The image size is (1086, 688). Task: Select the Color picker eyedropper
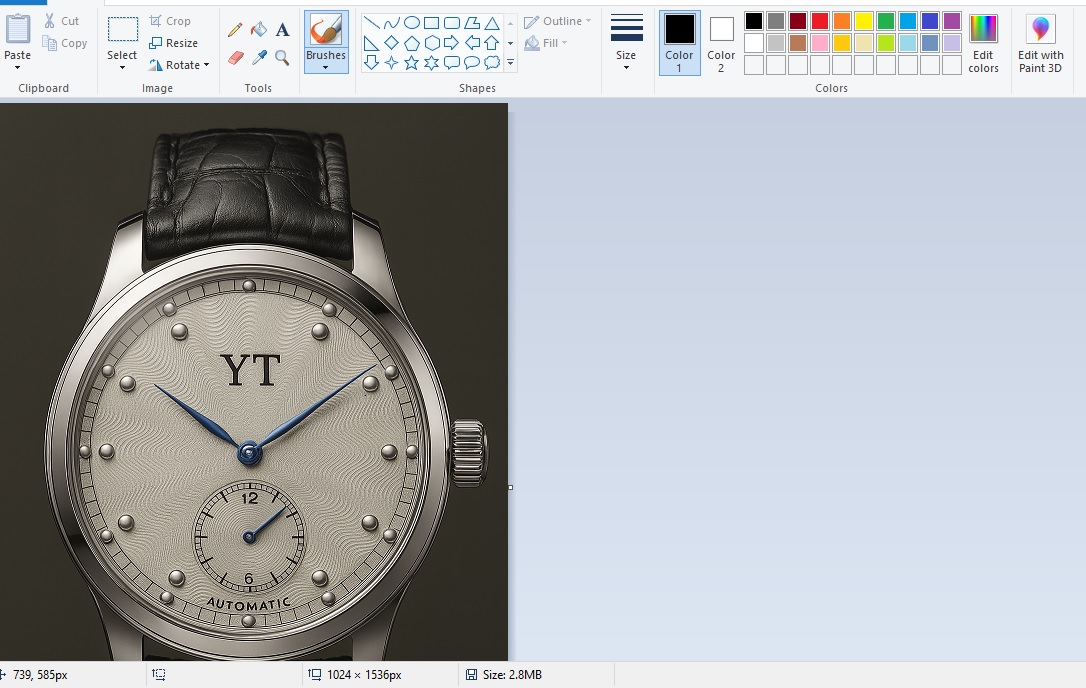point(259,58)
